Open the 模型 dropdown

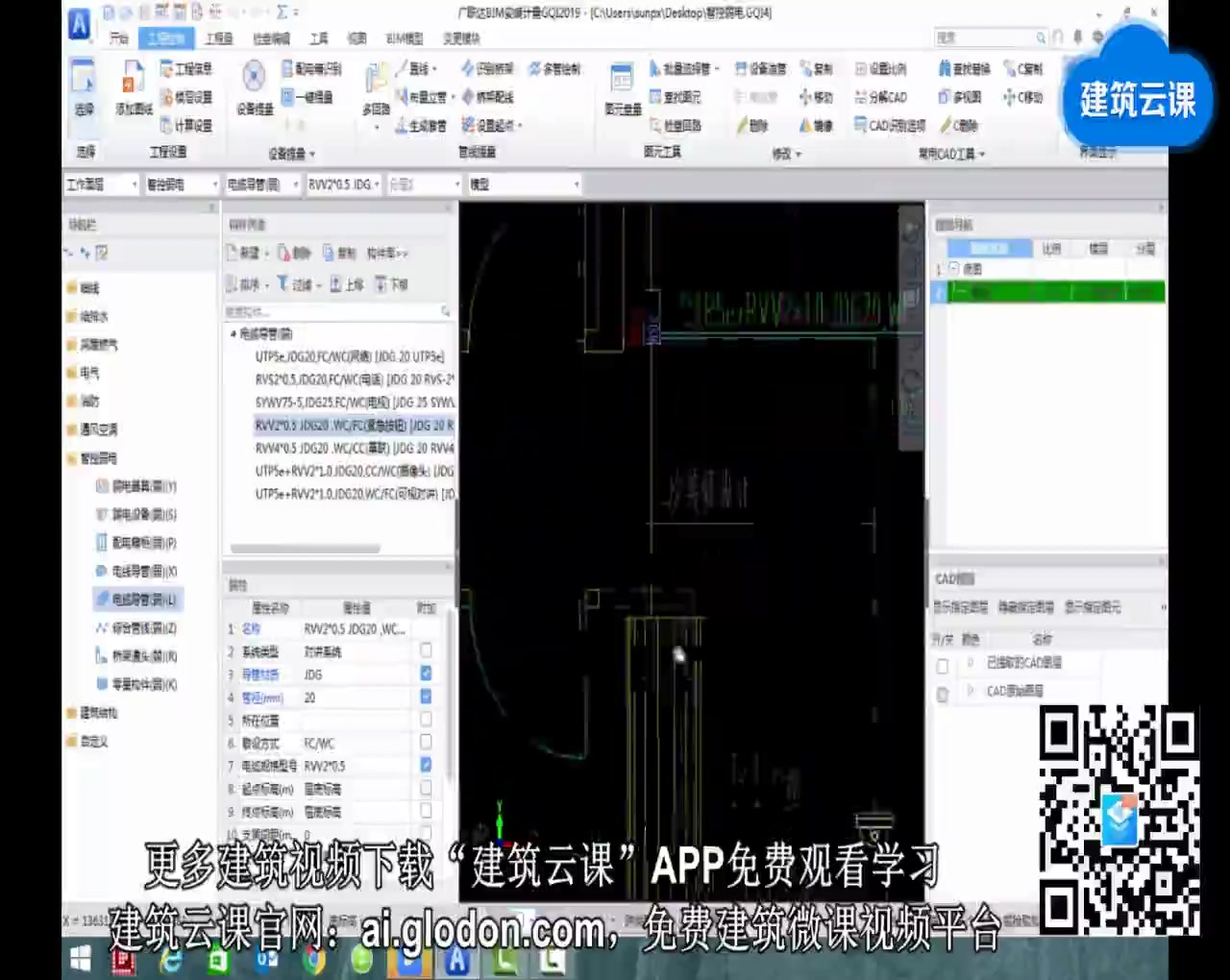(524, 184)
